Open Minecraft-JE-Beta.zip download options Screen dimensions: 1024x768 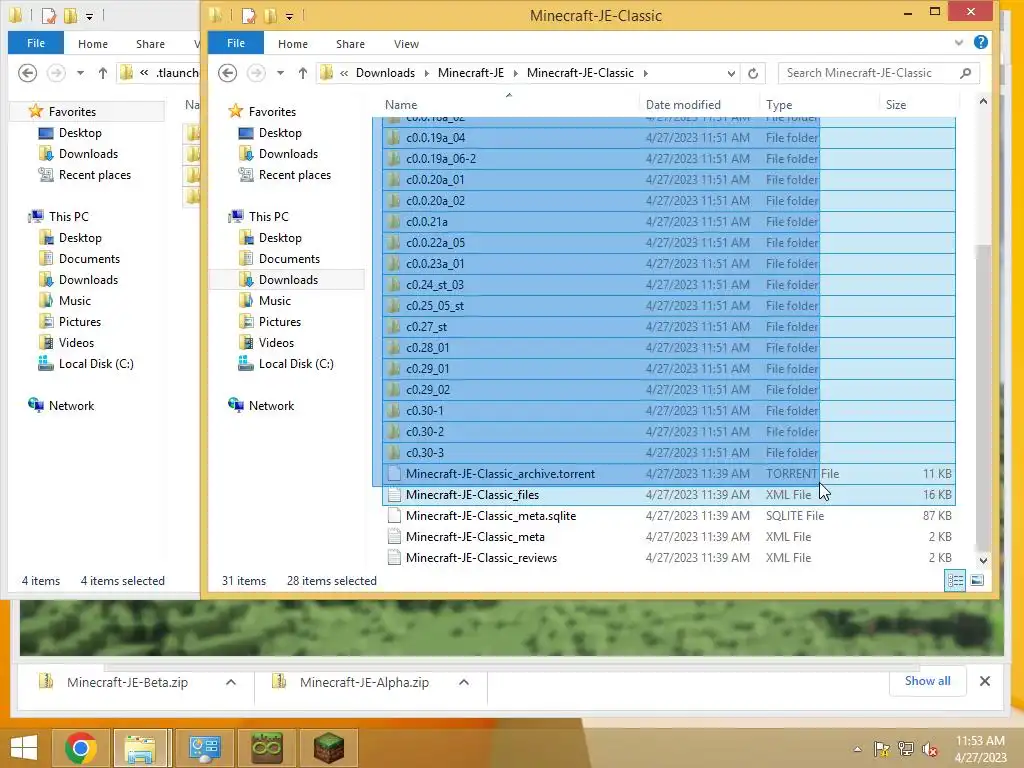pyautogui.click(x=231, y=682)
